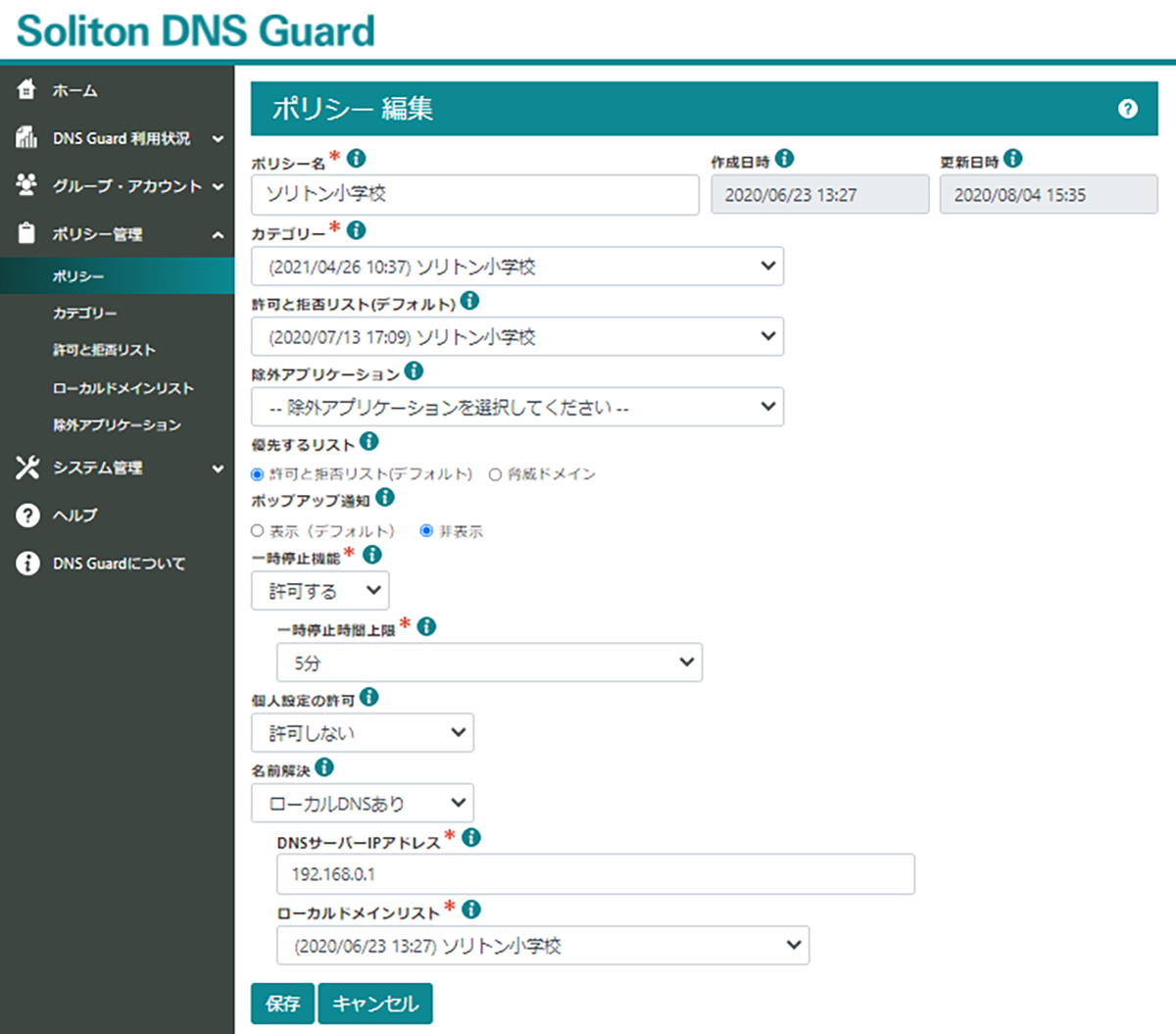Viewport: 1176px width, 1034px height.
Task: Show info for ポリシー名 field
Action: (x=357, y=158)
